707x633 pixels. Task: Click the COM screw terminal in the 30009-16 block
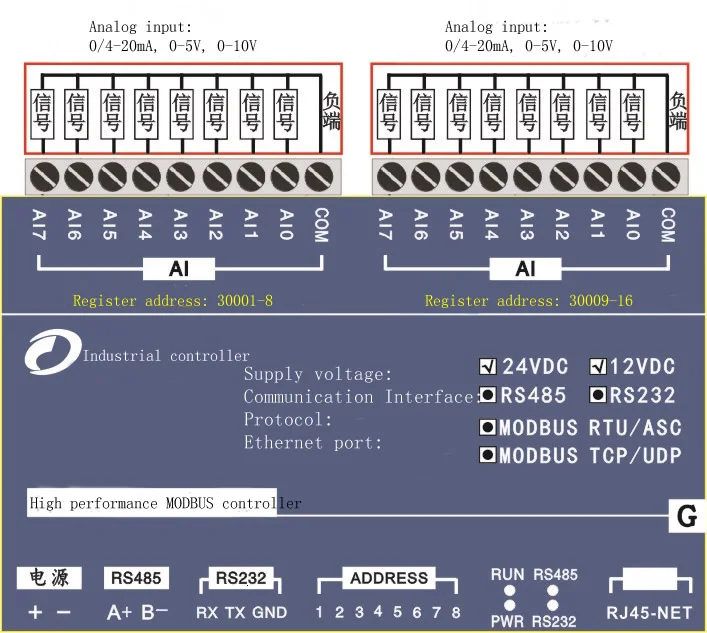tap(666, 176)
